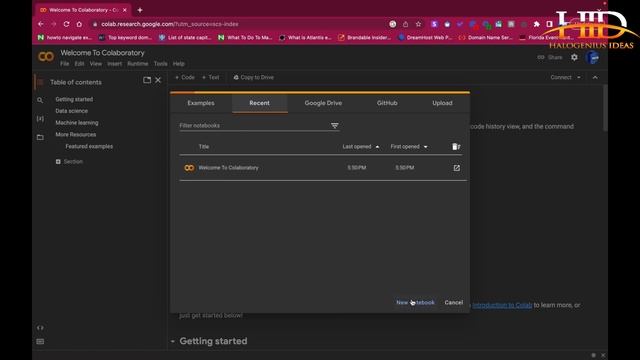This screenshot has width=640, height=360.
Task: Open the Colab logo home icon
Action: click(46, 57)
